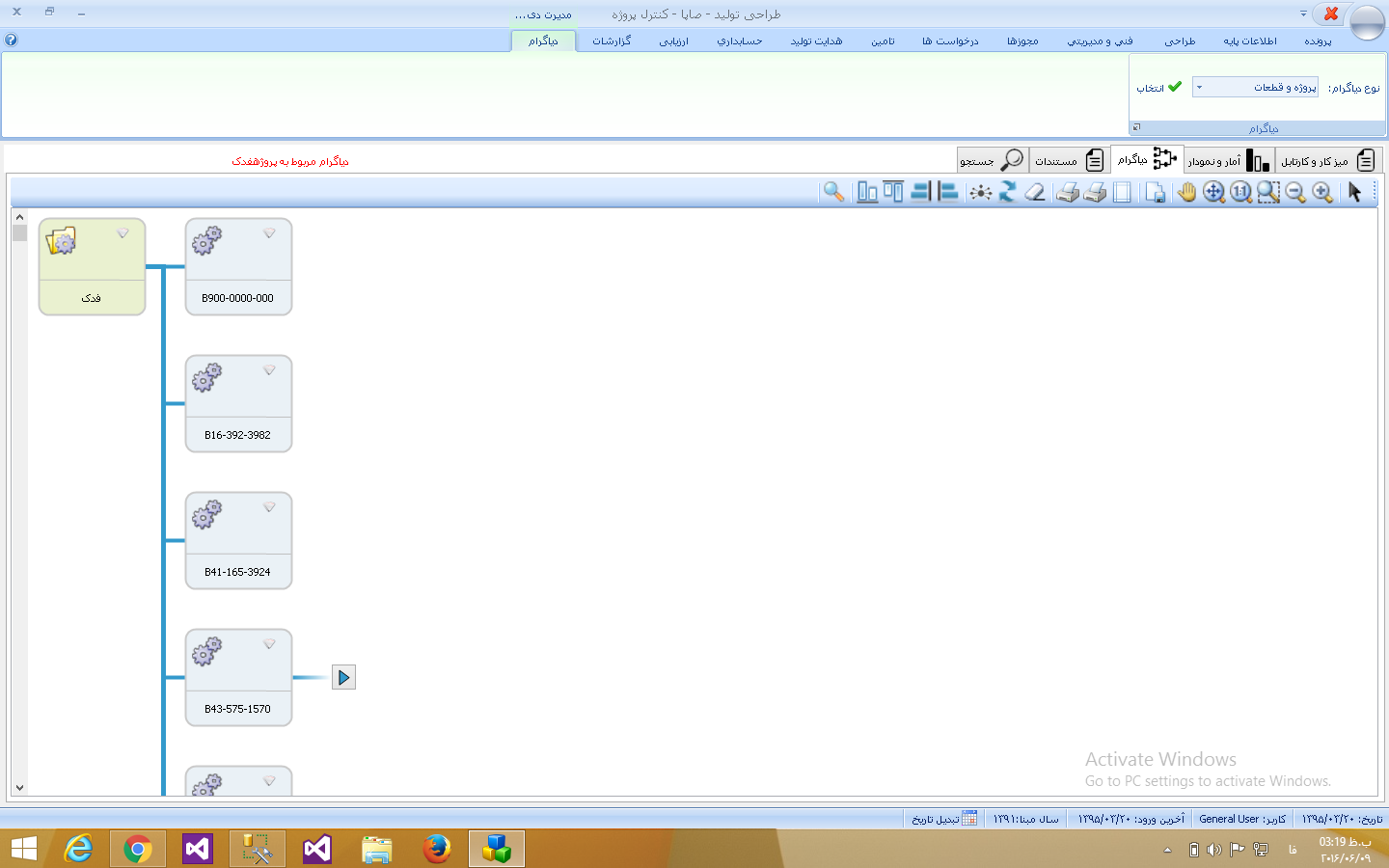Screen dimensions: 1389x868
Task: Click تبدیل تاریخ in the status bar
Action: click(943, 819)
